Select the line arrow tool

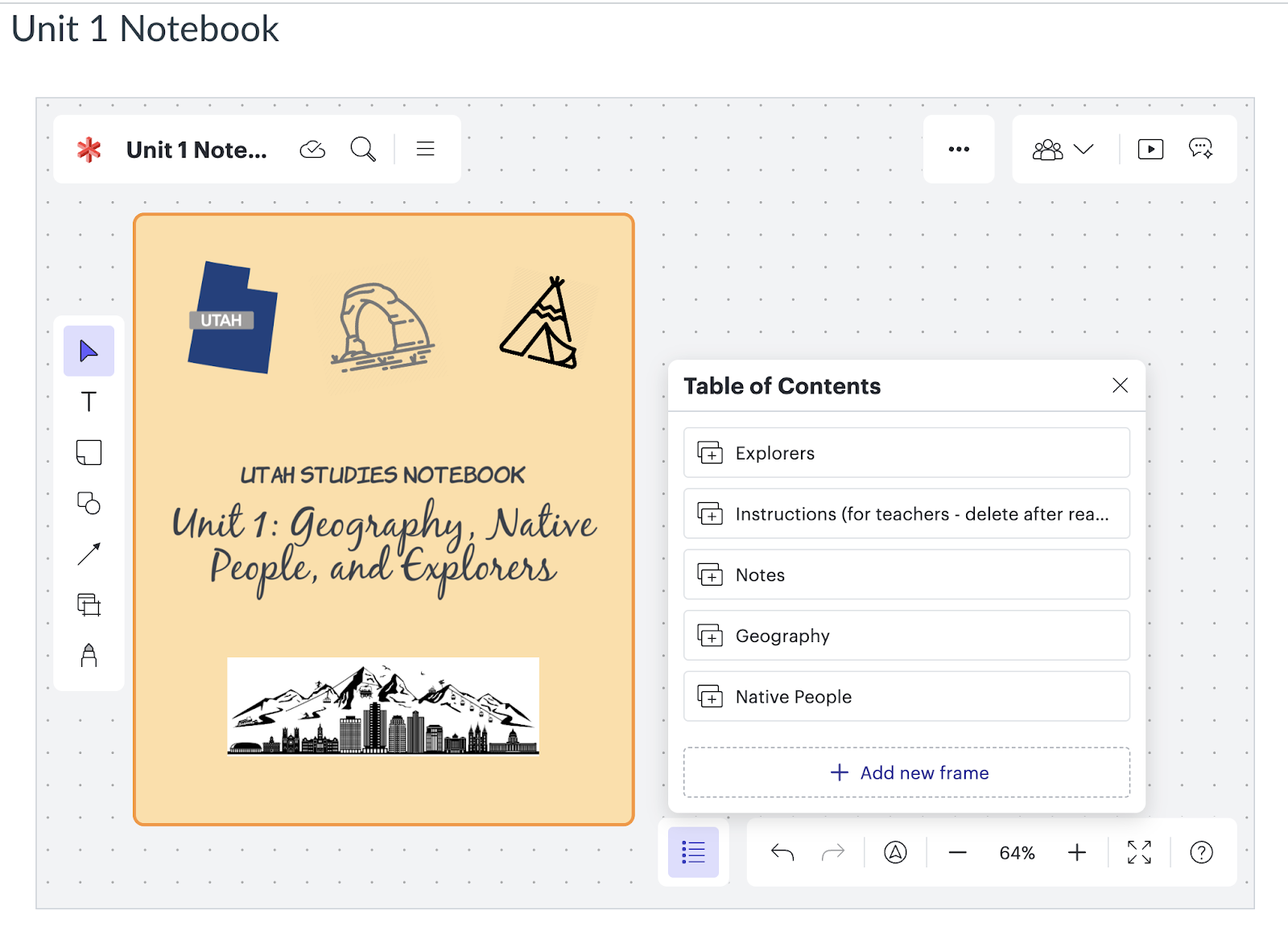(89, 554)
